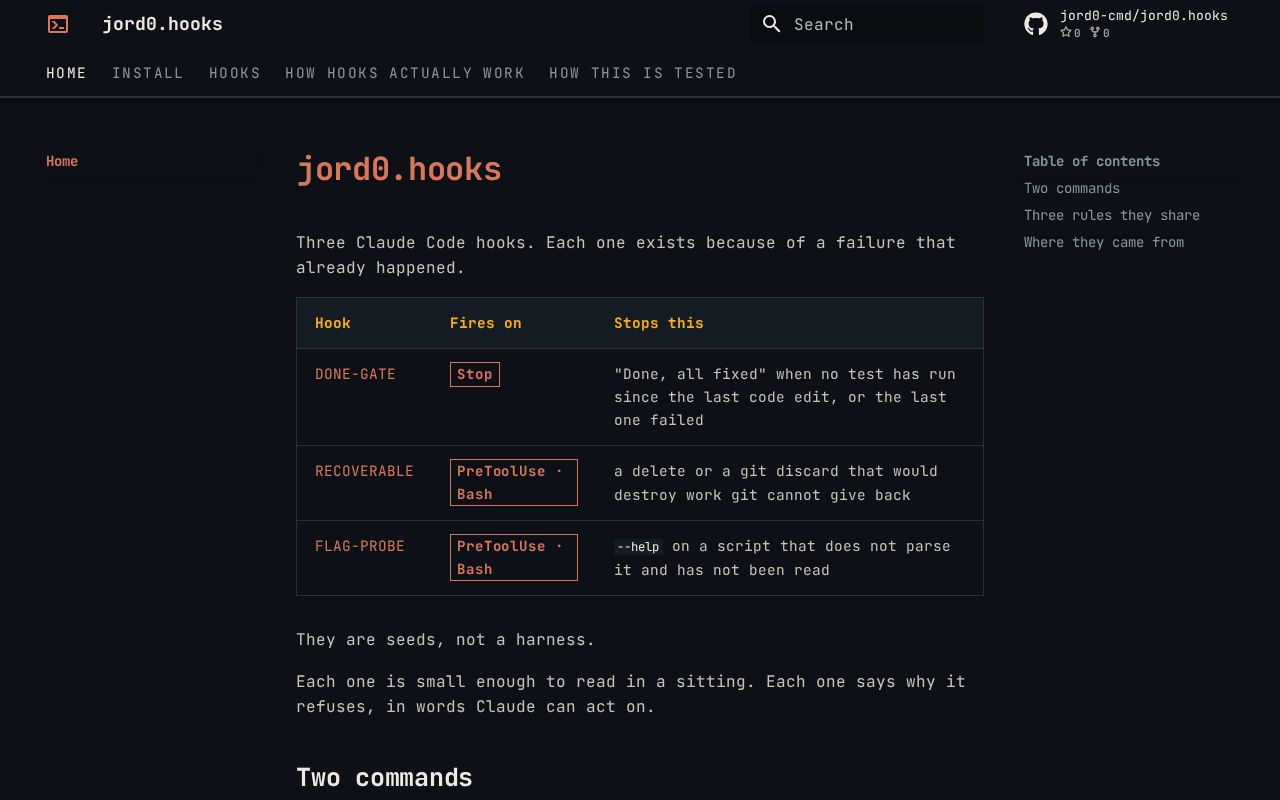Focus the Search input field
The height and width of the screenshot is (800, 1280).
(x=867, y=24)
